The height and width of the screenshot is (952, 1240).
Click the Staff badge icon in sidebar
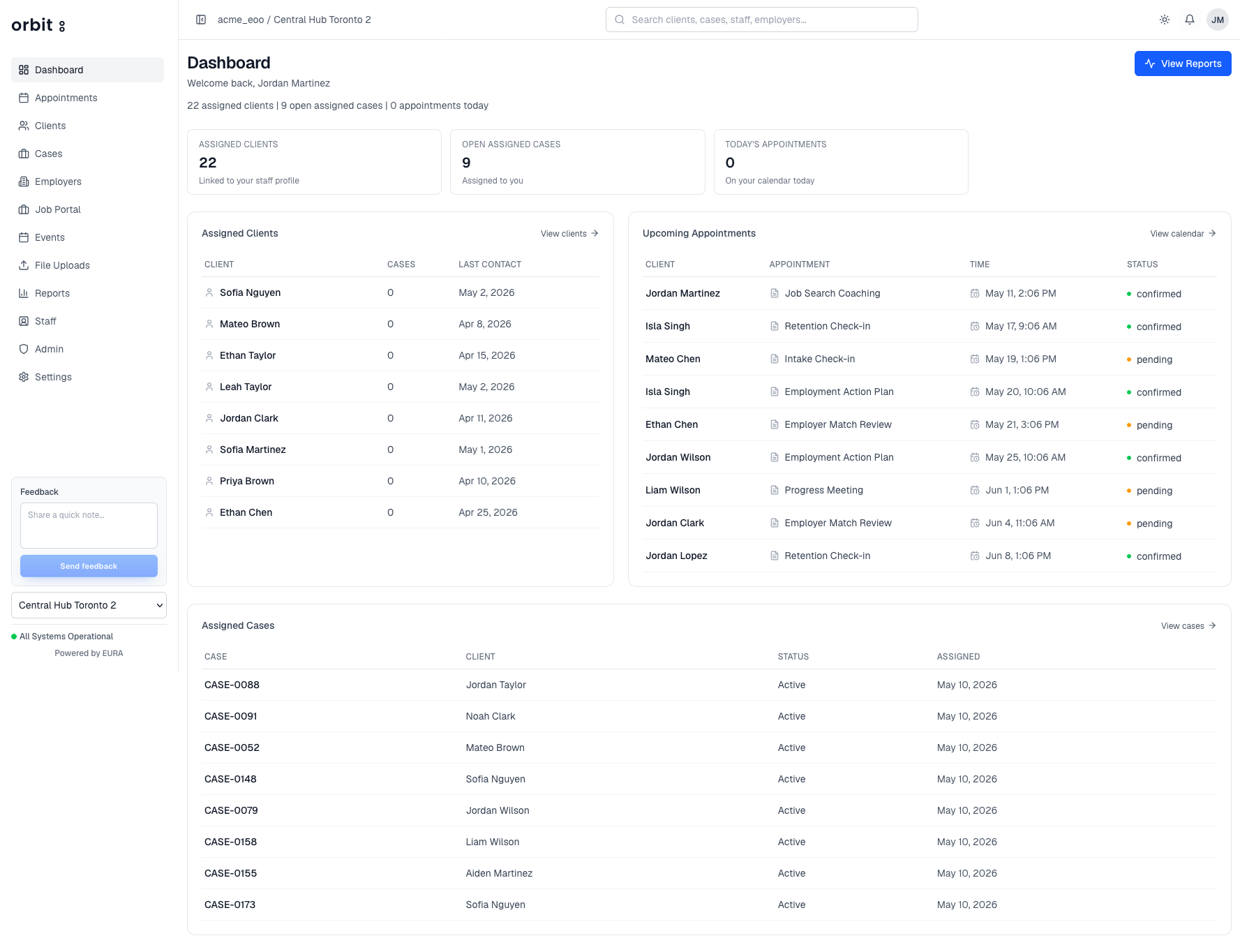coord(24,321)
